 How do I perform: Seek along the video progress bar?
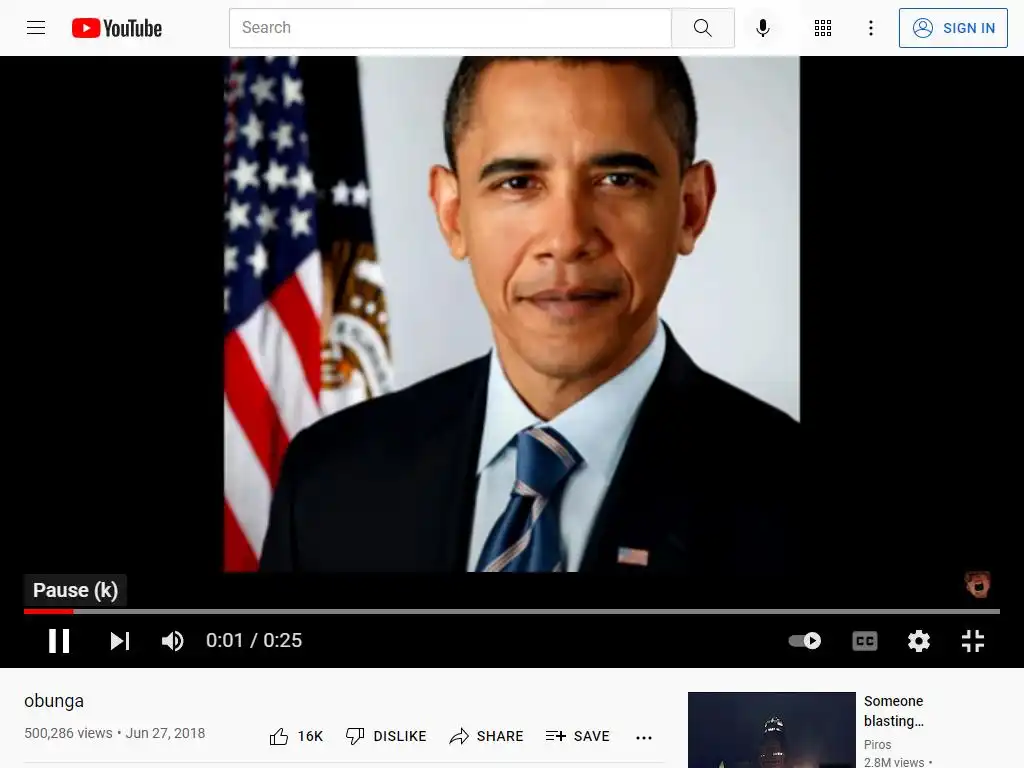(512, 611)
